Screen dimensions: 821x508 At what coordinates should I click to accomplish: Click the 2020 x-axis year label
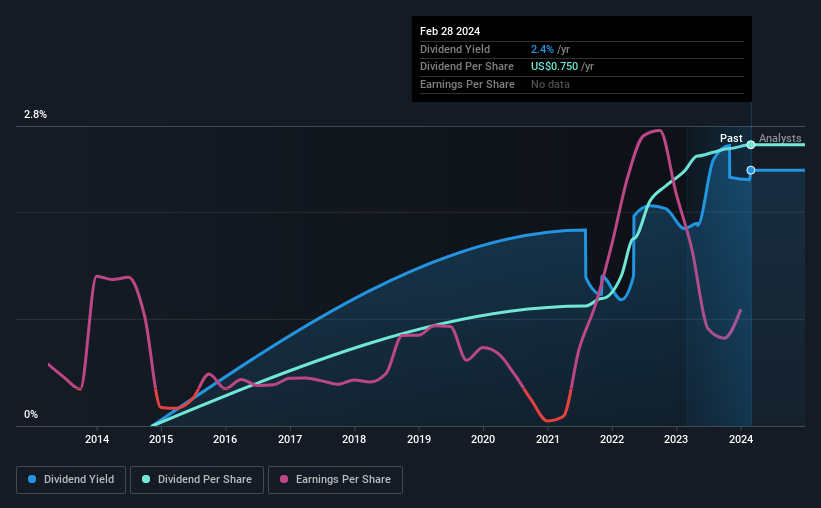coord(483,439)
